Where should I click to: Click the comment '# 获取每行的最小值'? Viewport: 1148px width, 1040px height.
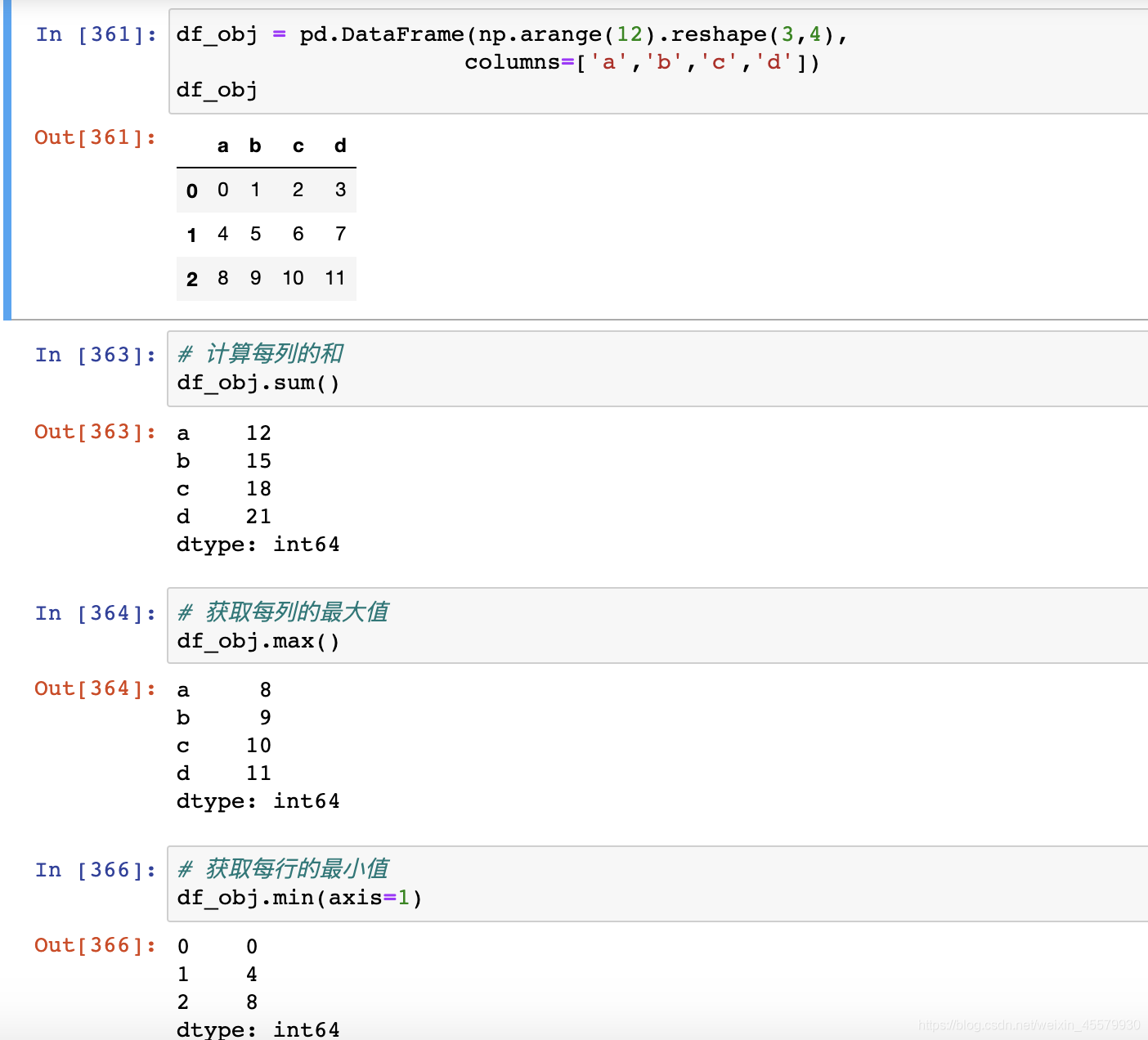(x=283, y=869)
